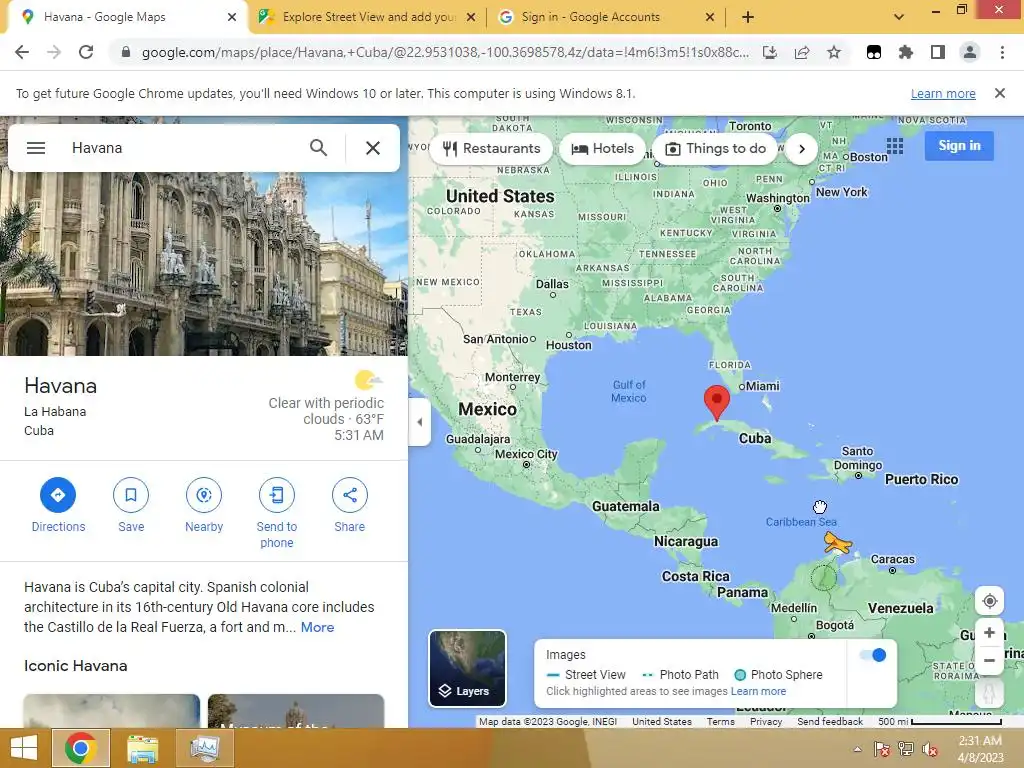Click the Terms link on map footer
Viewport: 1024px width, 768px height.
(720, 722)
